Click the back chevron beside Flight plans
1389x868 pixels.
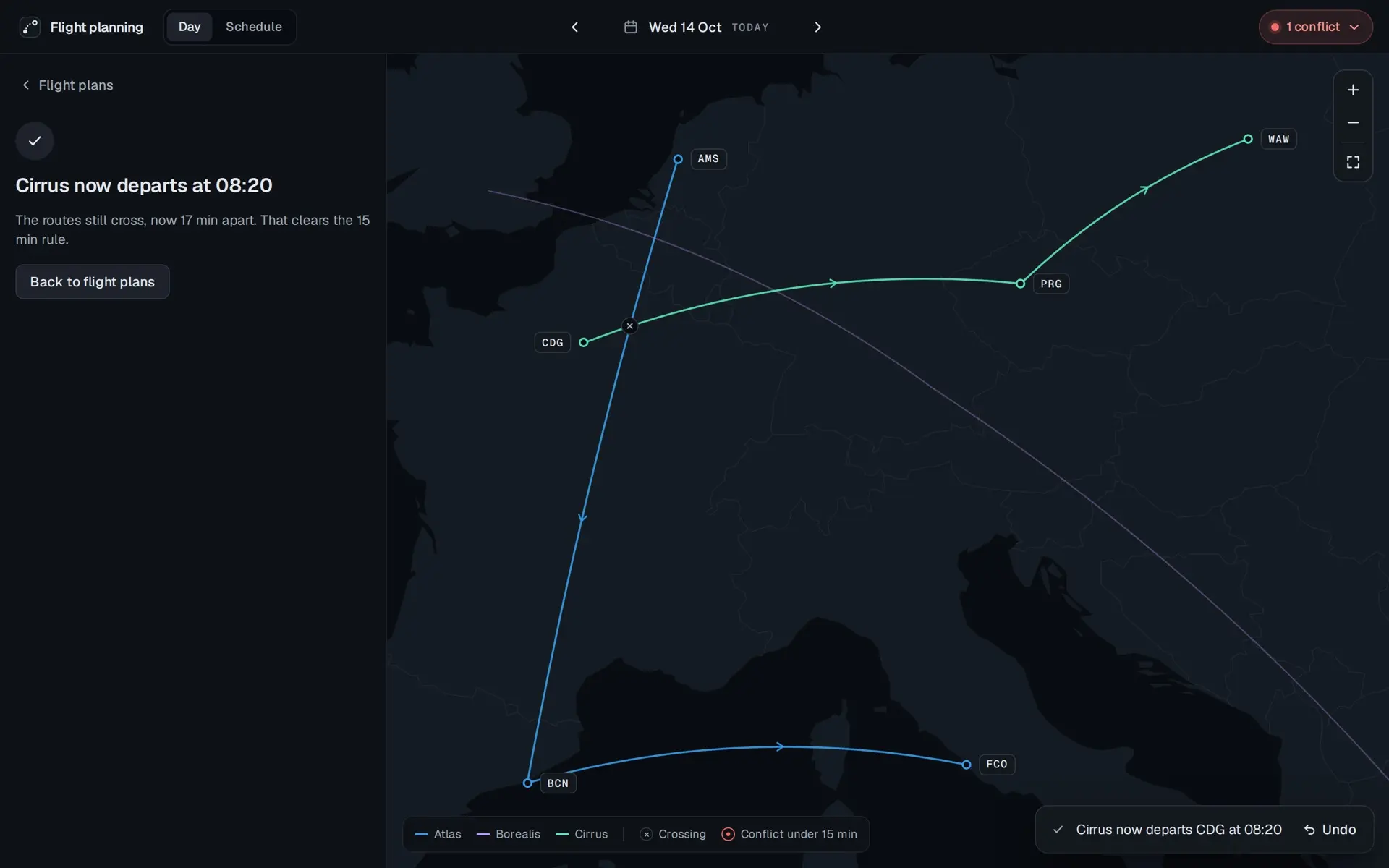click(26, 85)
